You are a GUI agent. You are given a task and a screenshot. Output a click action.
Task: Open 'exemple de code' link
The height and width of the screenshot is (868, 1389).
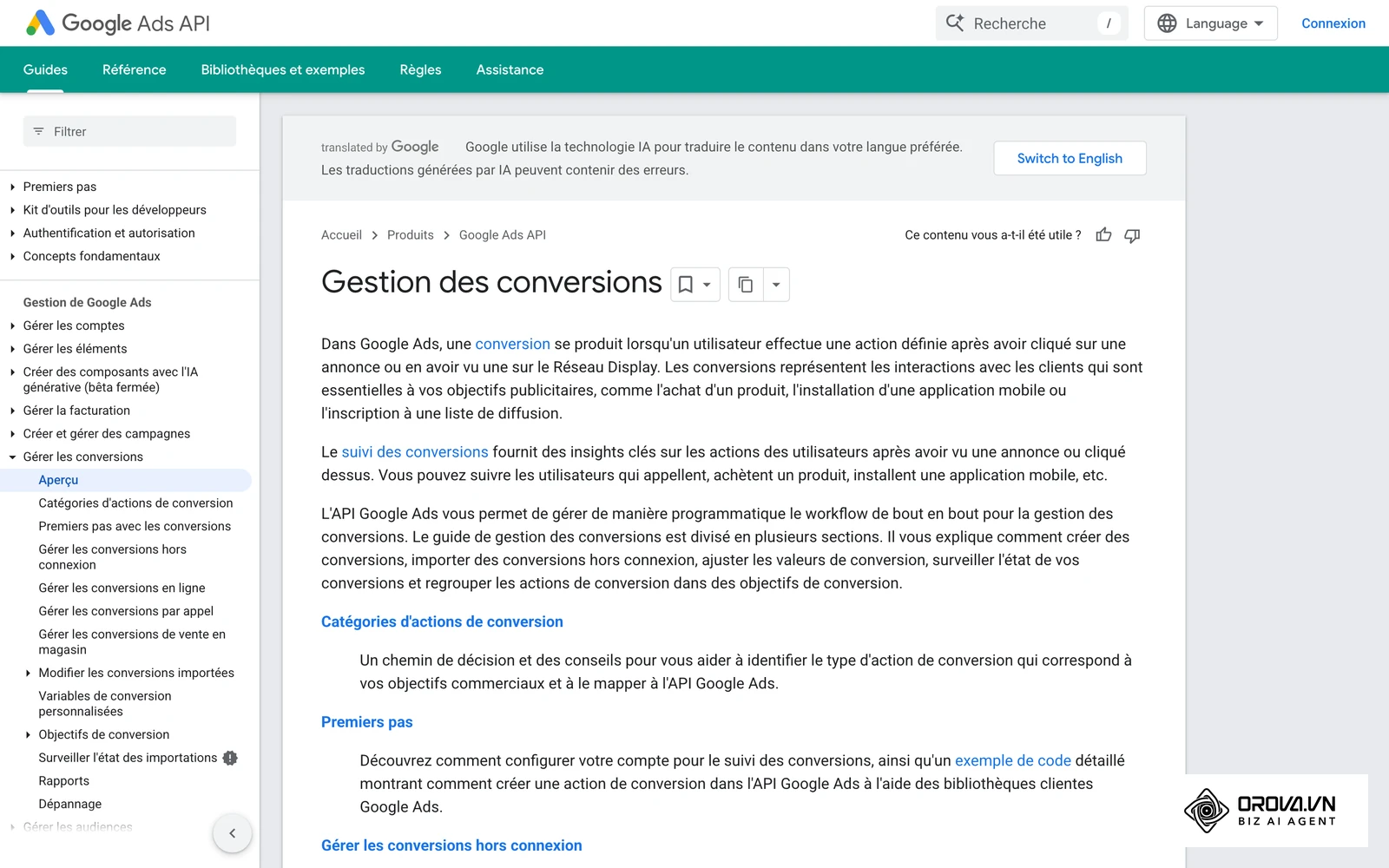1013,760
